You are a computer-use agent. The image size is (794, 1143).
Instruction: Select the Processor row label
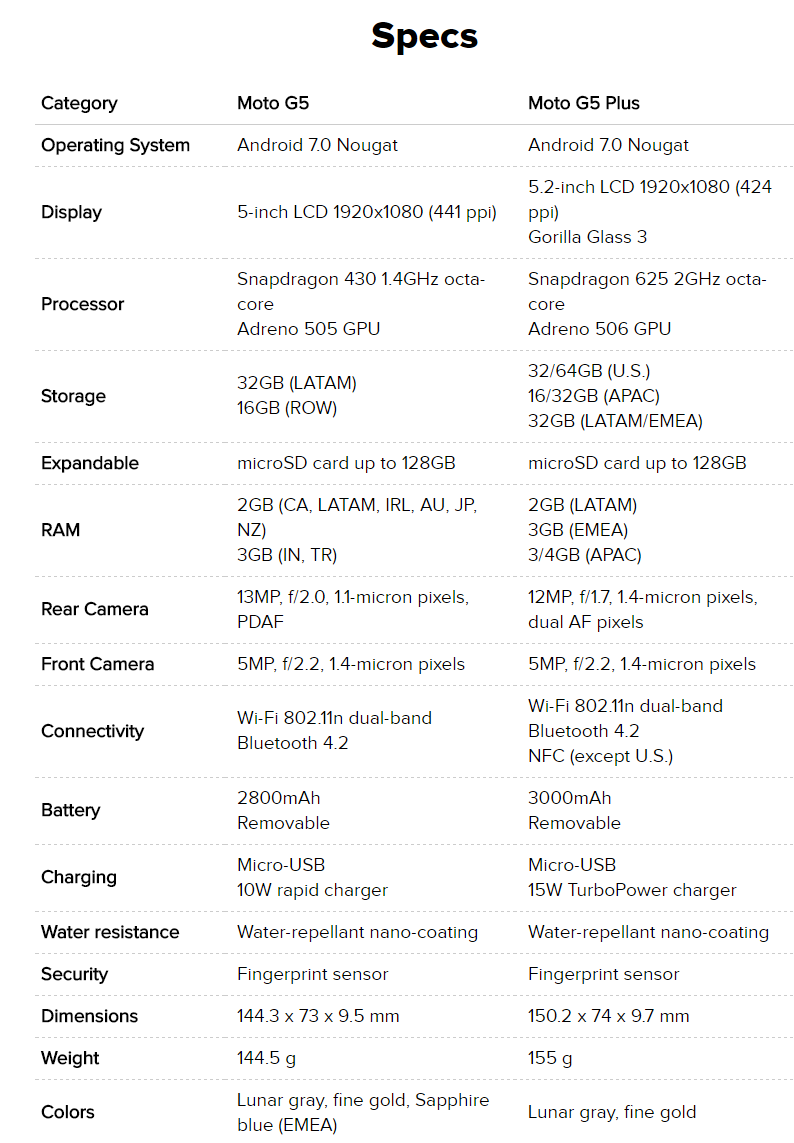pyautogui.click(x=82, y=304)
